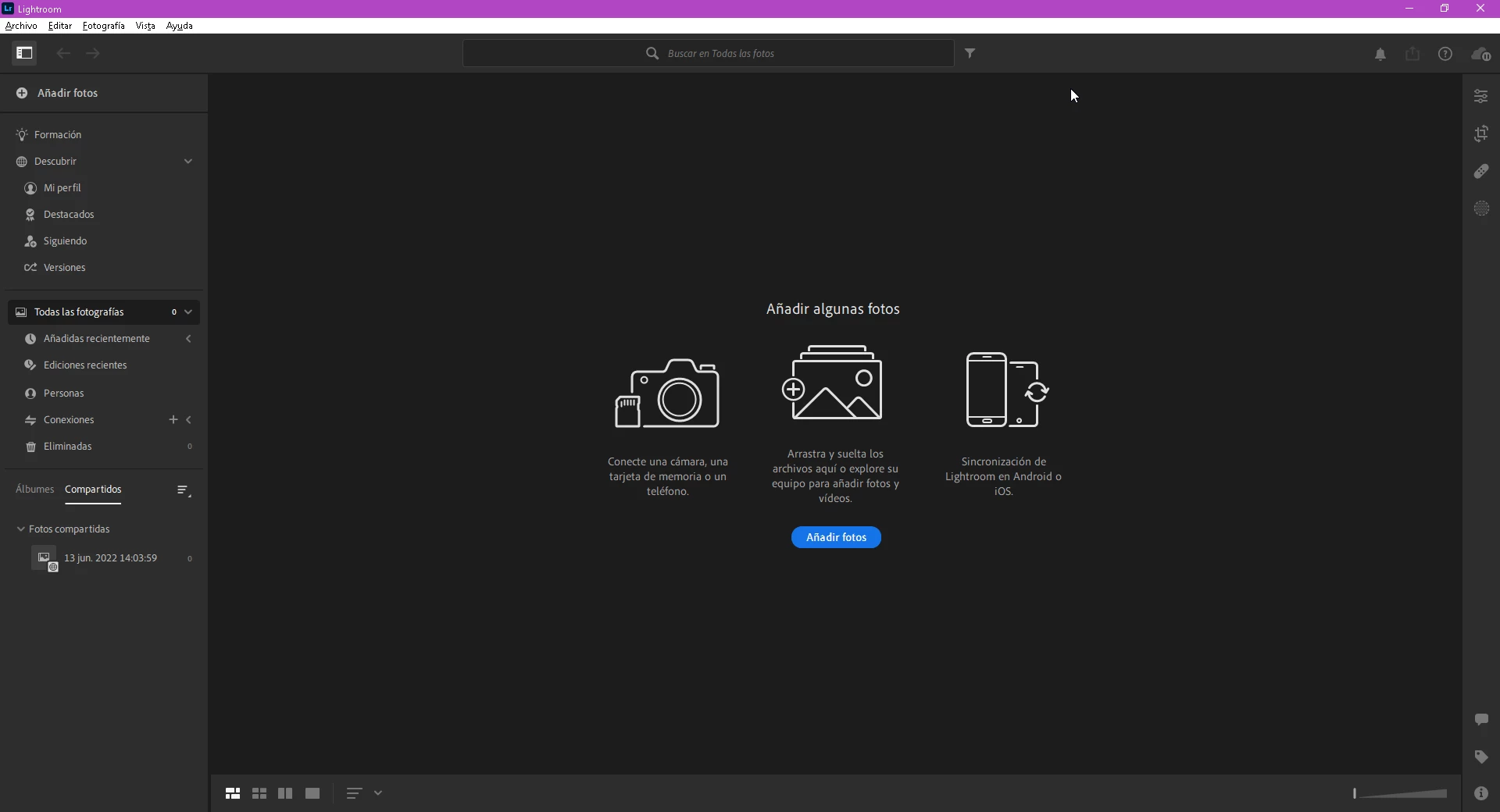Open cloud sync status icon

(1480, 54)
